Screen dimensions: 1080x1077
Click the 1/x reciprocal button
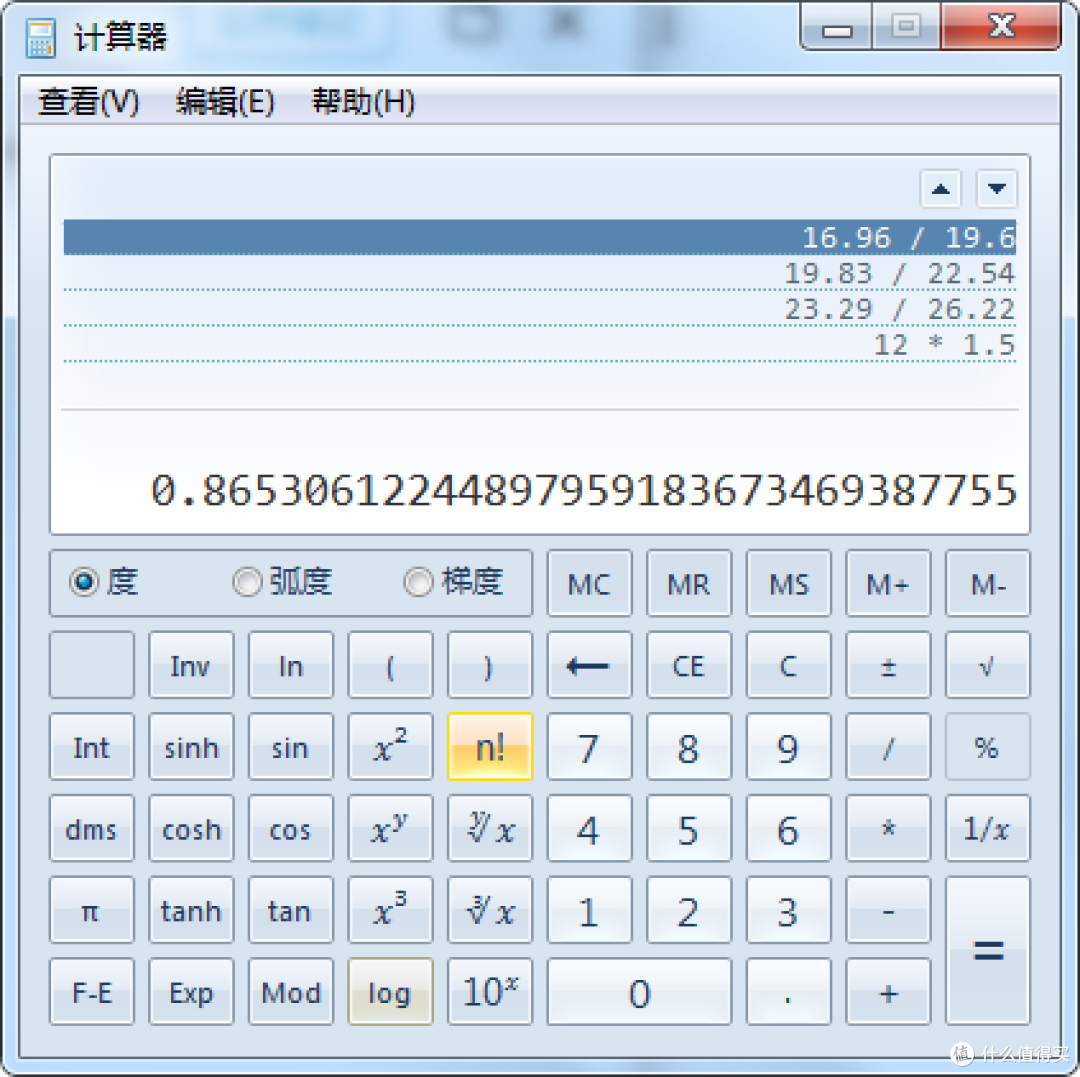[988, 828]
